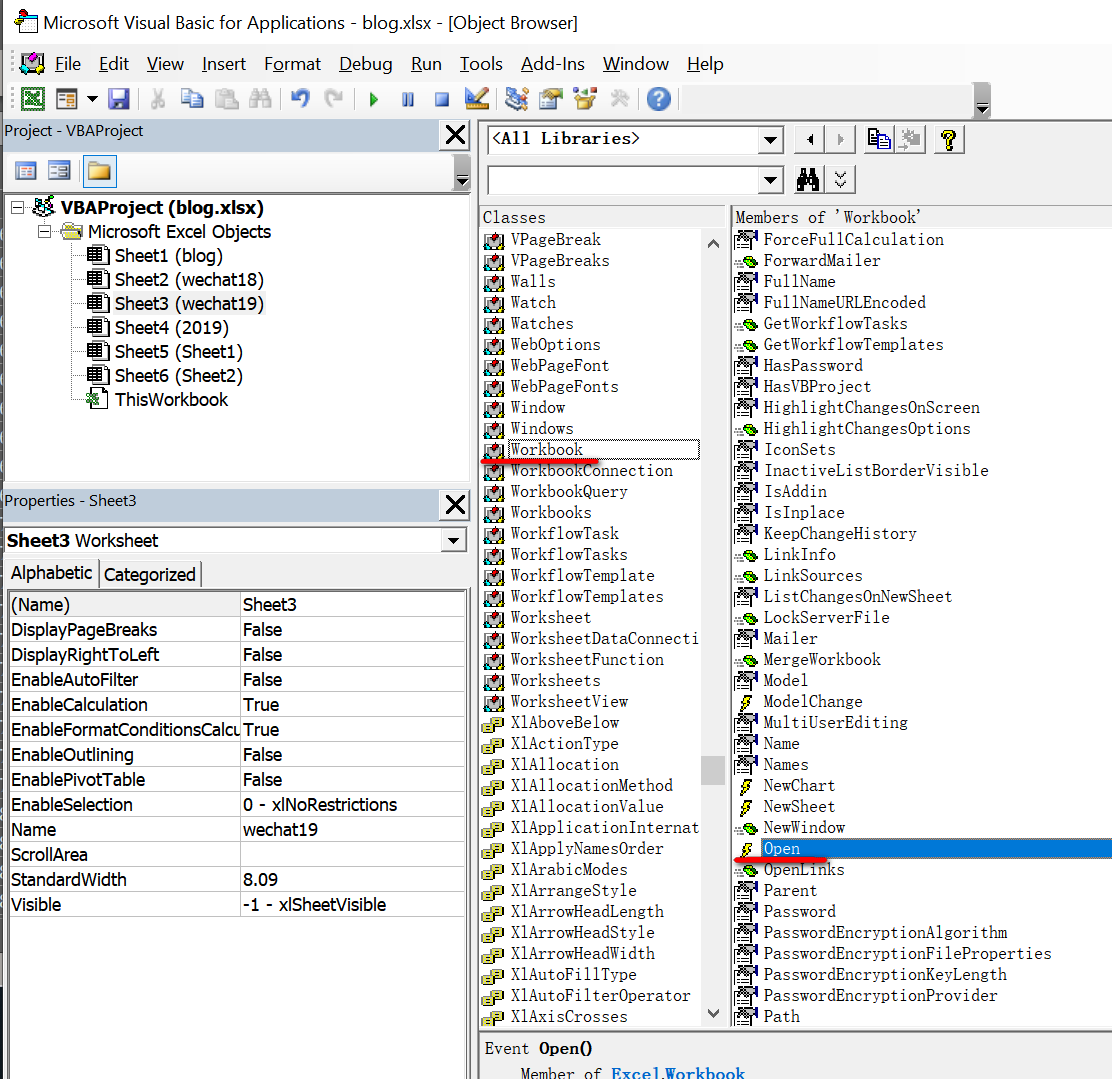Click the ScrollArea property value field
The height and width of the screenshot is (1079, 1112).
tap(352, 855)
